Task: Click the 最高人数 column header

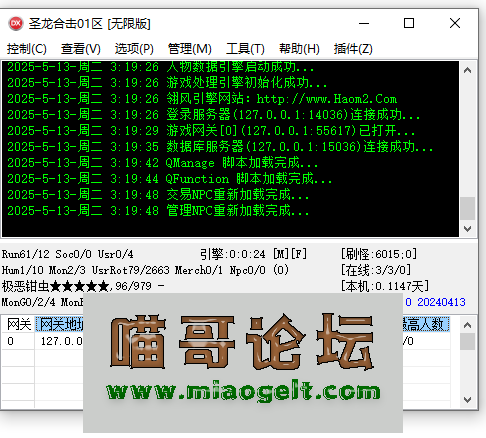Action: [426, 324]
